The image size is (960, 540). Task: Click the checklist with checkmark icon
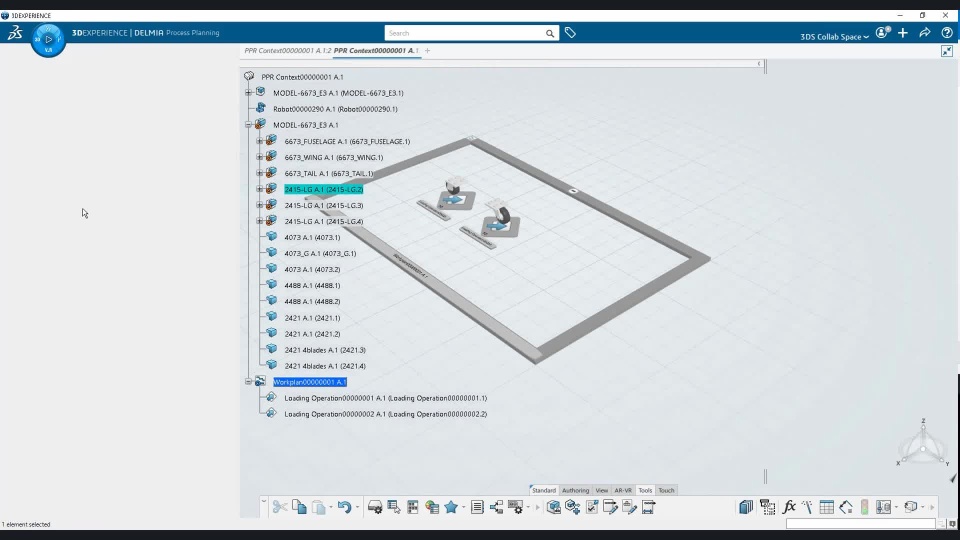point(592,507)
